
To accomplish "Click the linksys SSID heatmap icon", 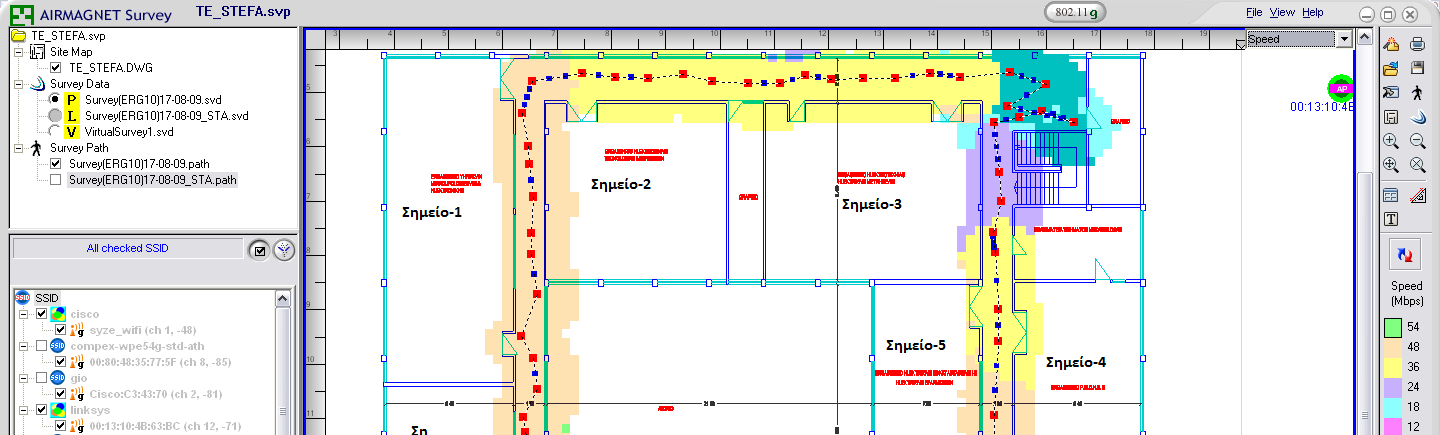I will tap(58, 410).
